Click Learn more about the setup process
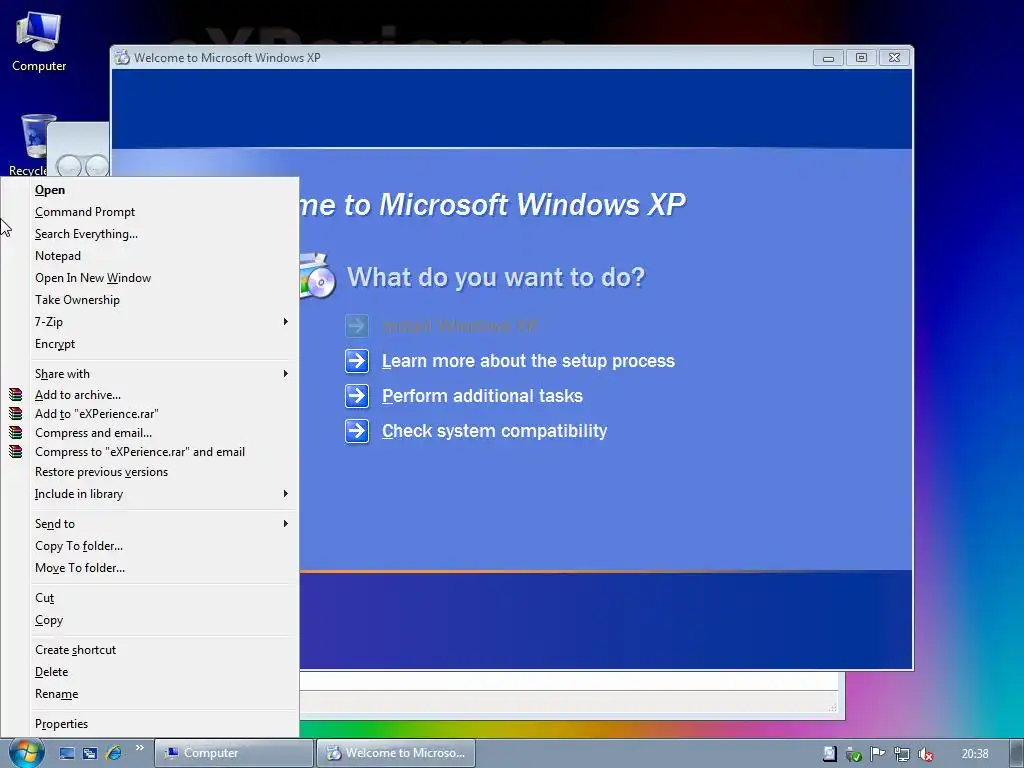This screenshot has width=1024, height=768. [x=528, y=360]
